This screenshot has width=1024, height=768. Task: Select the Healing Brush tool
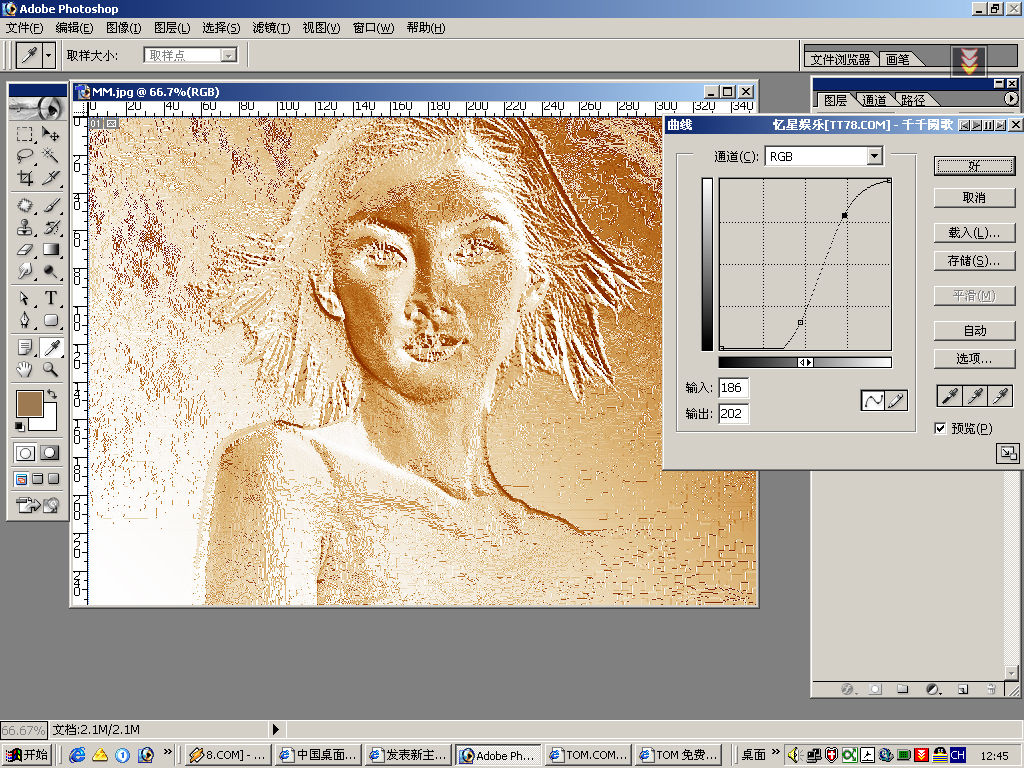tap(25, 206)
